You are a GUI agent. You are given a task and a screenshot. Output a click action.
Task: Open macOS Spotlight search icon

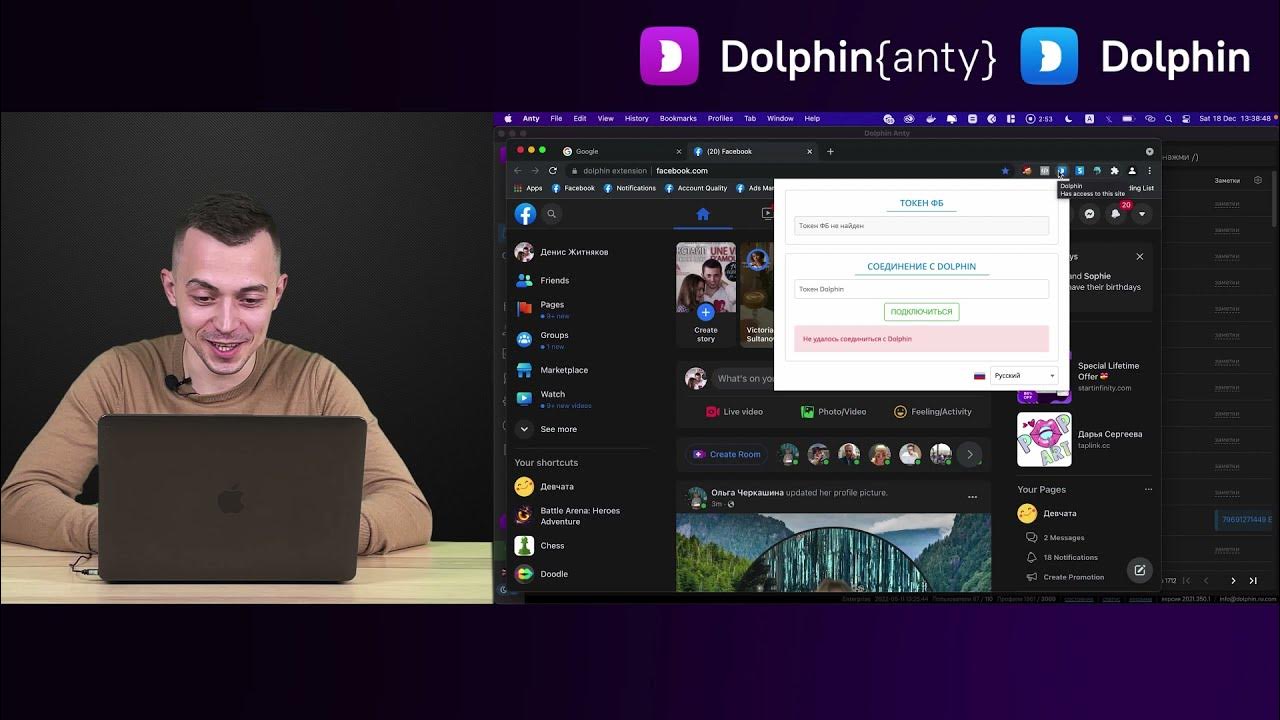(1167, 119)
